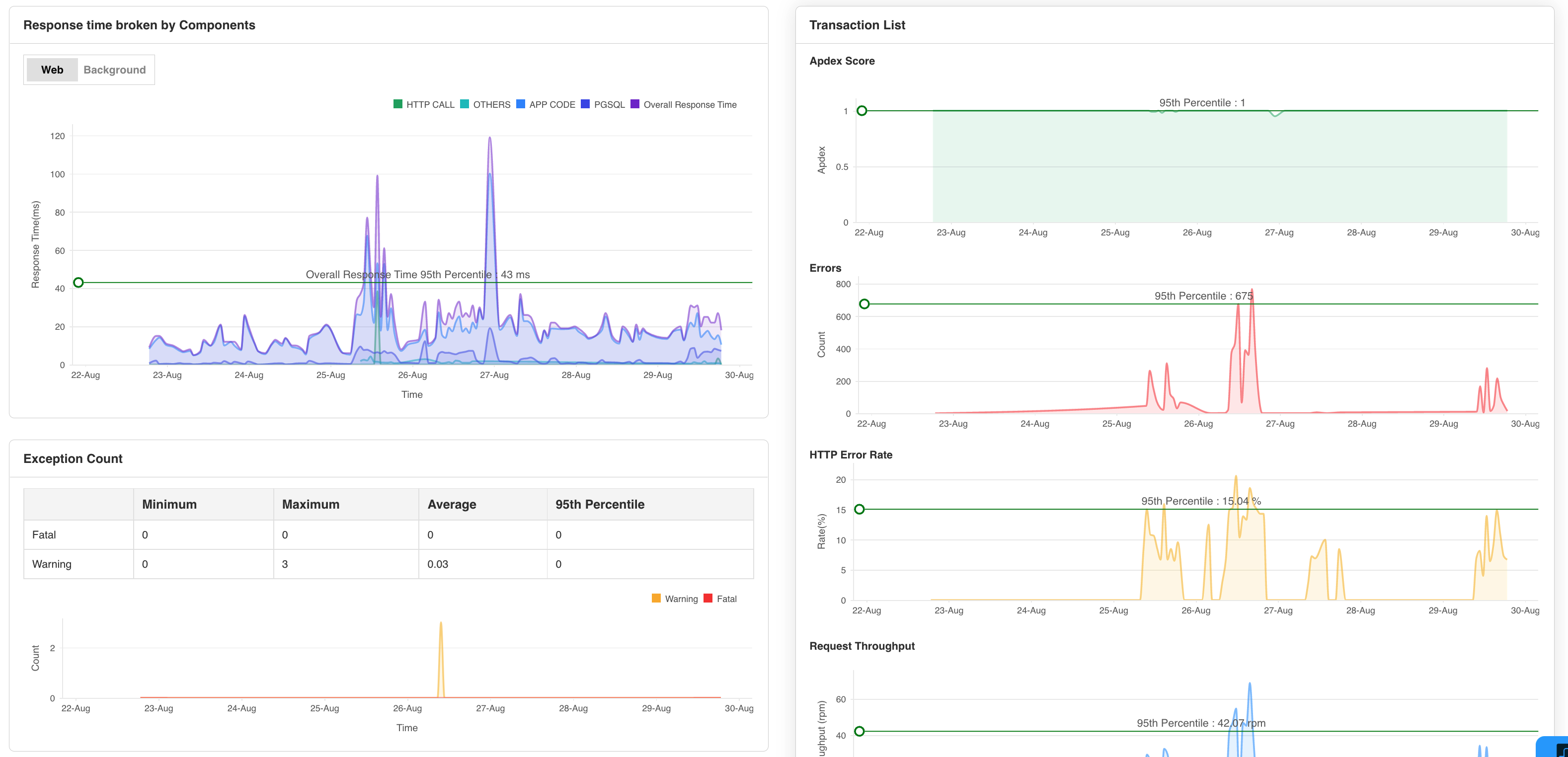The image size is (1568, 757).
Task: Switch to the Background tab
Action: (x=114, y=70)
